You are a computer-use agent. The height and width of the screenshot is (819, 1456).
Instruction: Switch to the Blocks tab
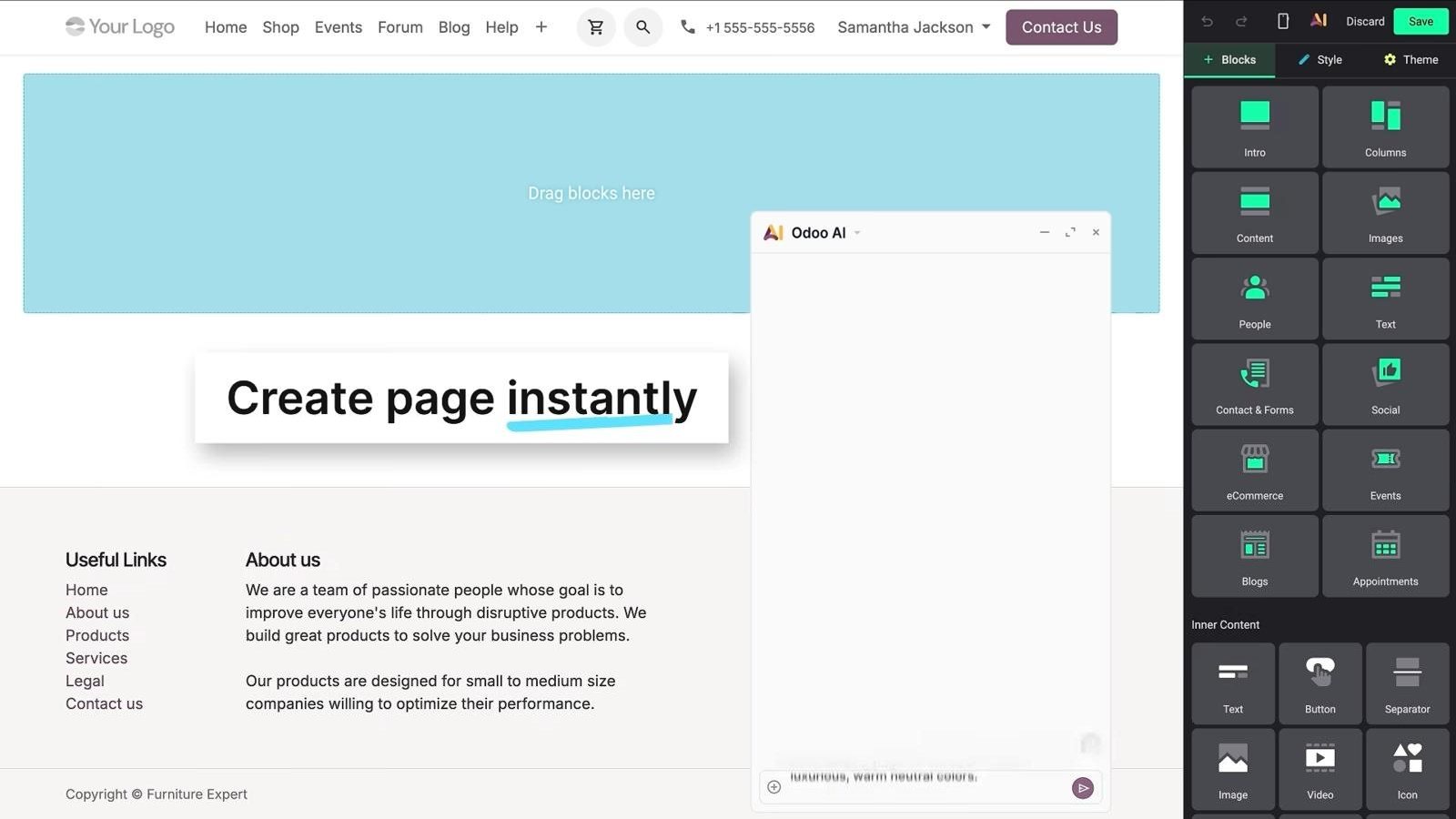(1229, 59)
